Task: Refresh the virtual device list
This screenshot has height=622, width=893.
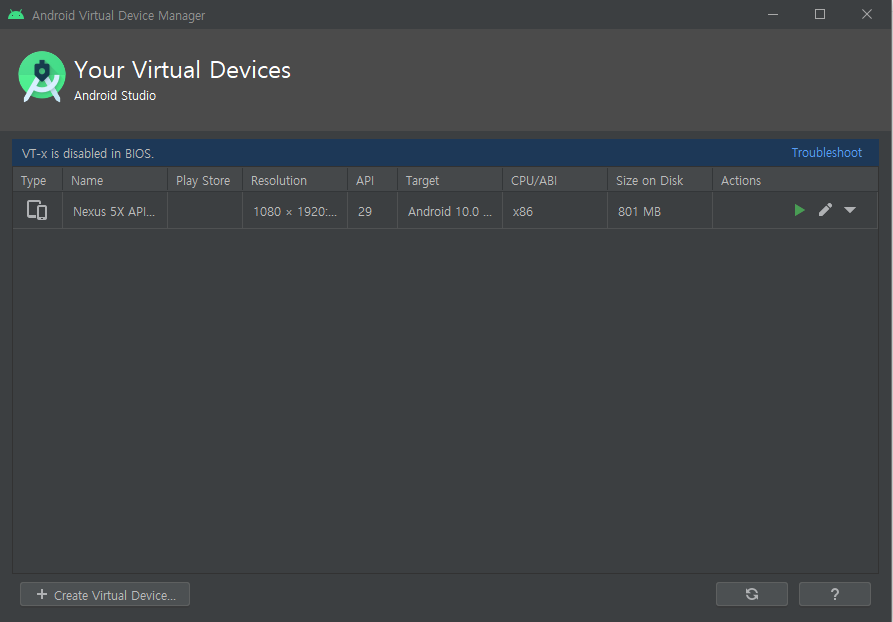Action: point(752,594)
